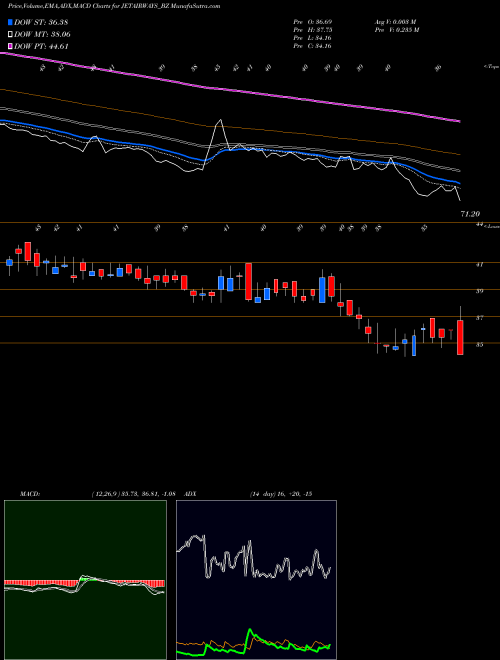Open the green MACD chart panel
The image size is (500, 660).
click(85, 580)
